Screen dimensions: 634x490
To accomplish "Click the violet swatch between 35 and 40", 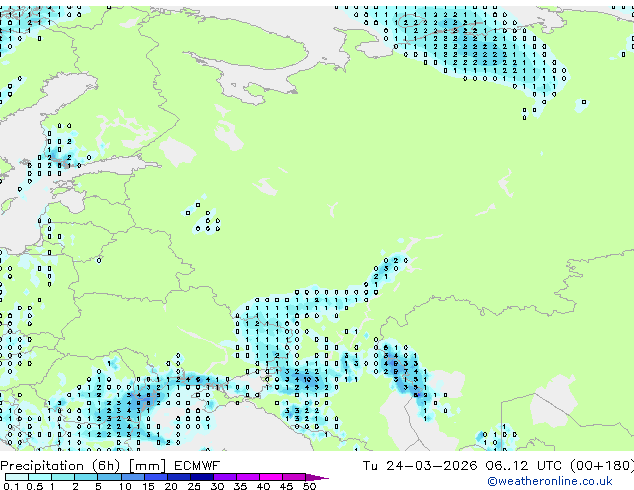I will [x=248, y=477].
